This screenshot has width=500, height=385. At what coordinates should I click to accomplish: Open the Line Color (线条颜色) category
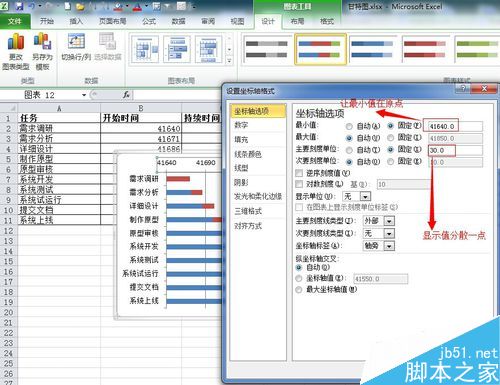point(258,154)
